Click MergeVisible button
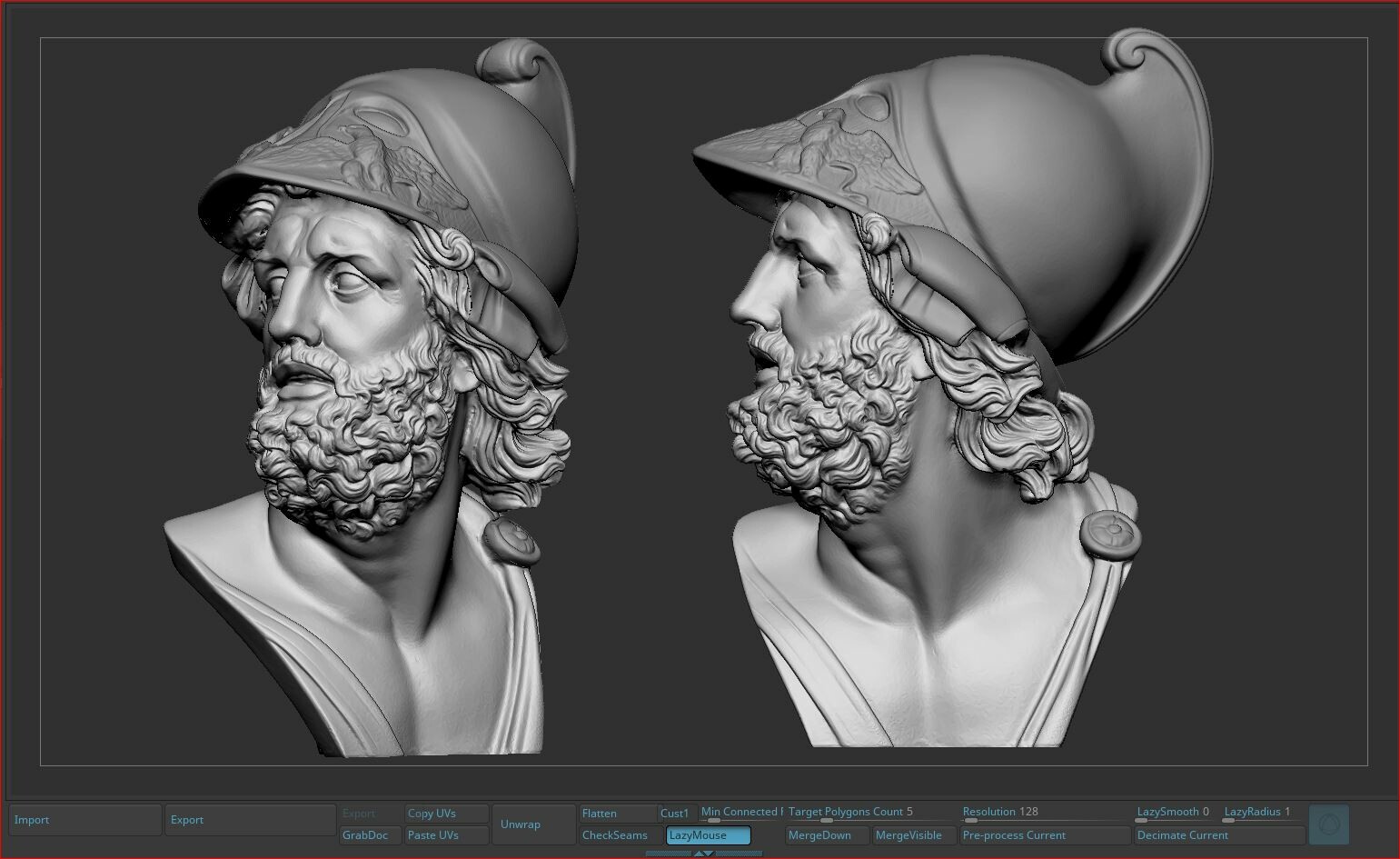 coord(914,835)
